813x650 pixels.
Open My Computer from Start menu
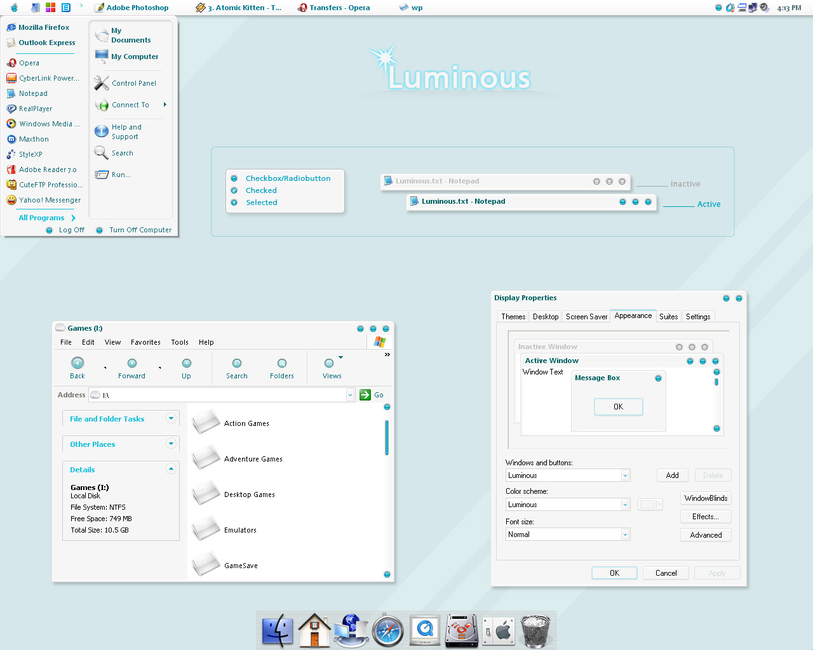127,56
